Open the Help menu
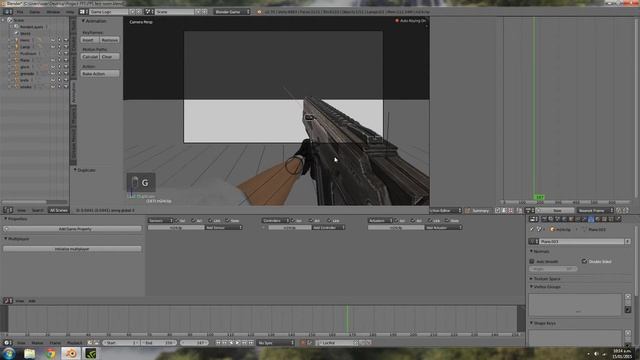640x360 pixels. tap(70, 12)
